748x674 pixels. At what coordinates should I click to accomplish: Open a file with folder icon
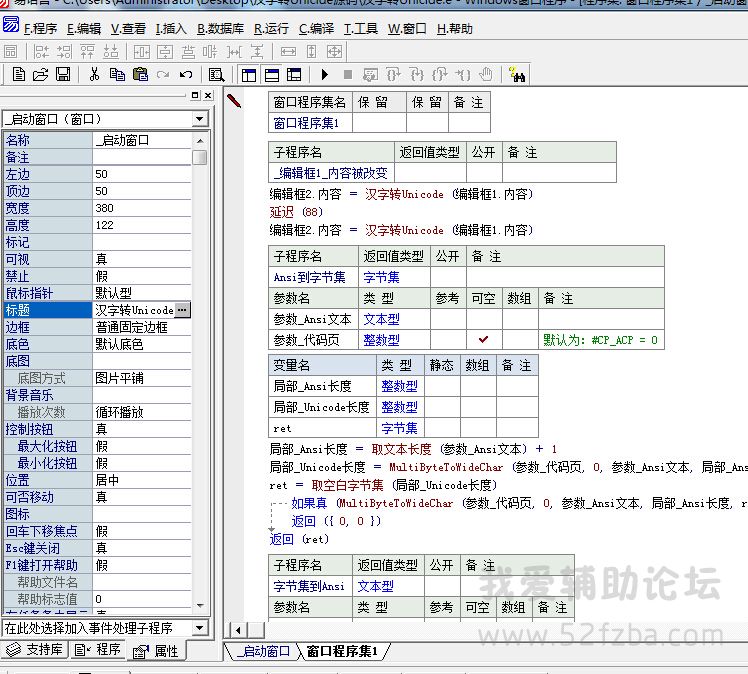[41, 75]
